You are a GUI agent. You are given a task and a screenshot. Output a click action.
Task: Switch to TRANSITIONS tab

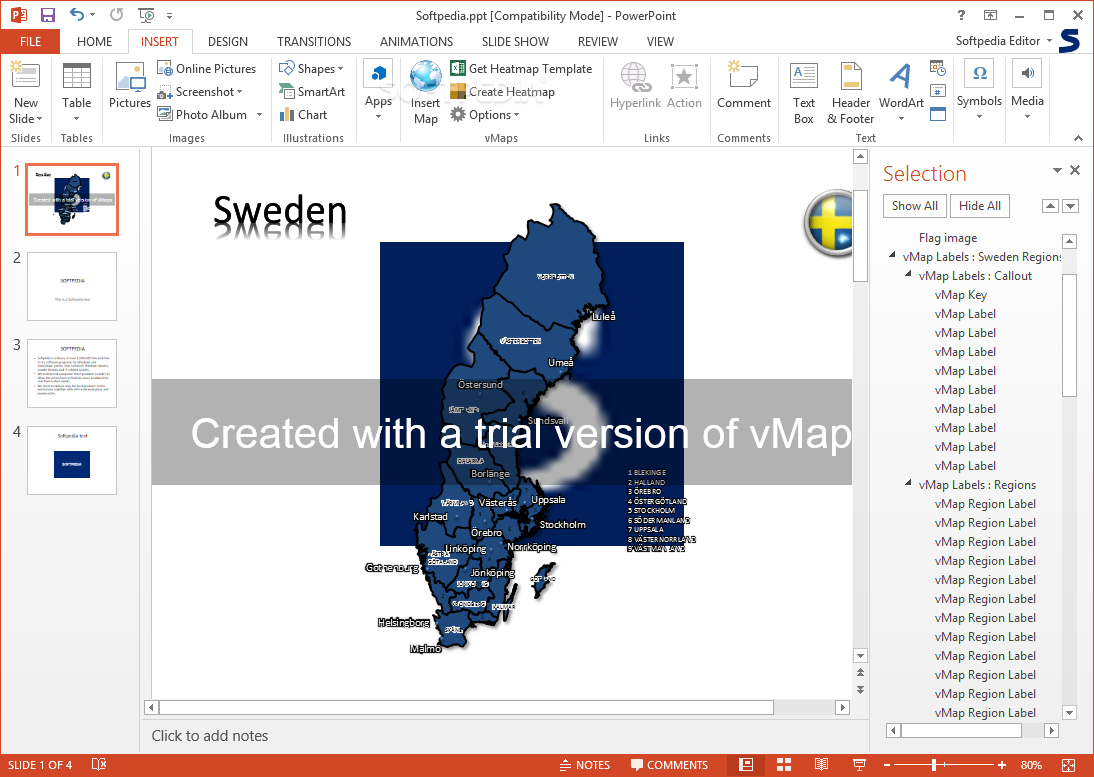coord(314,41)
